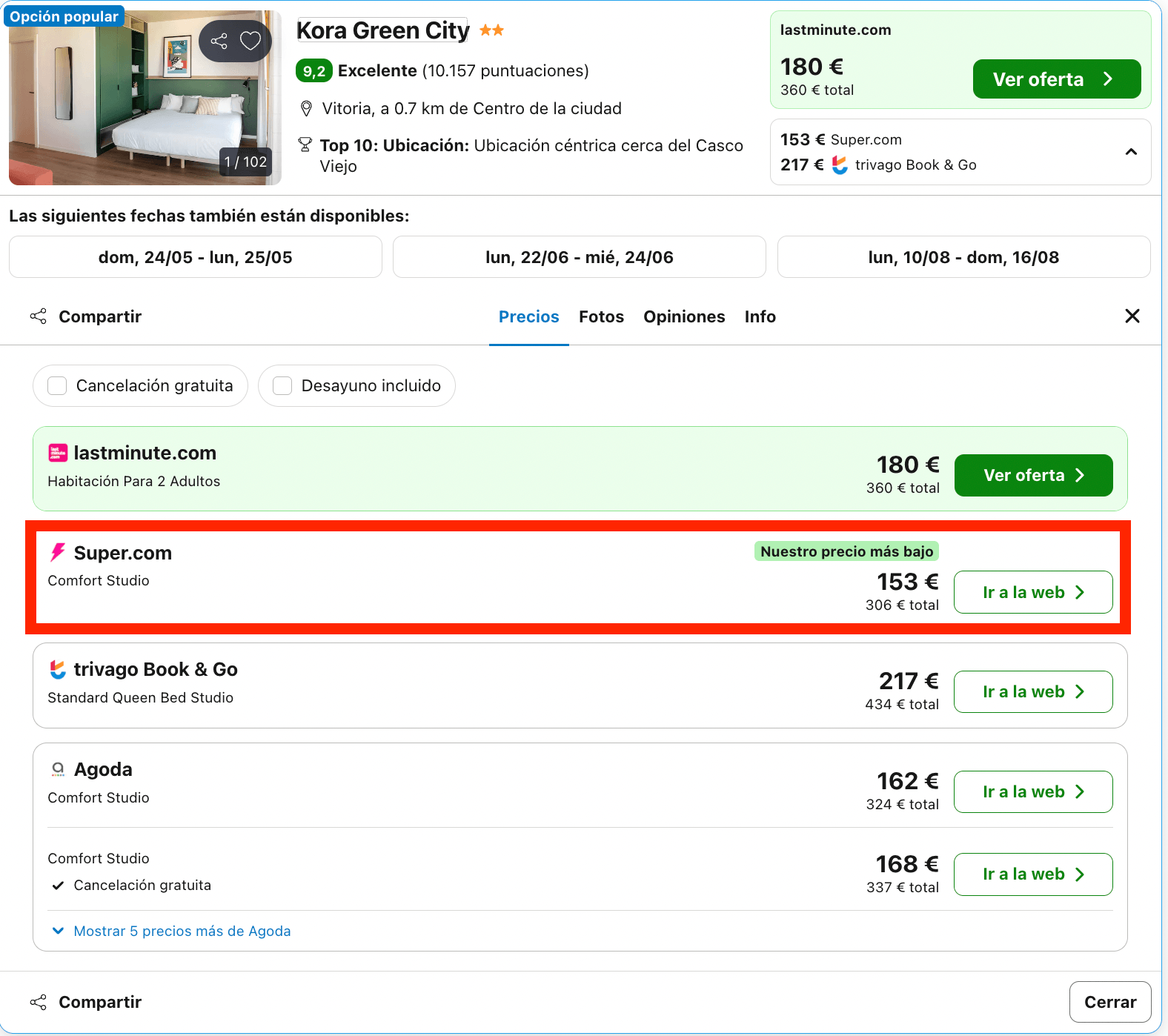Click the 1 / 102 photo counter

click(x=245, y=162)
